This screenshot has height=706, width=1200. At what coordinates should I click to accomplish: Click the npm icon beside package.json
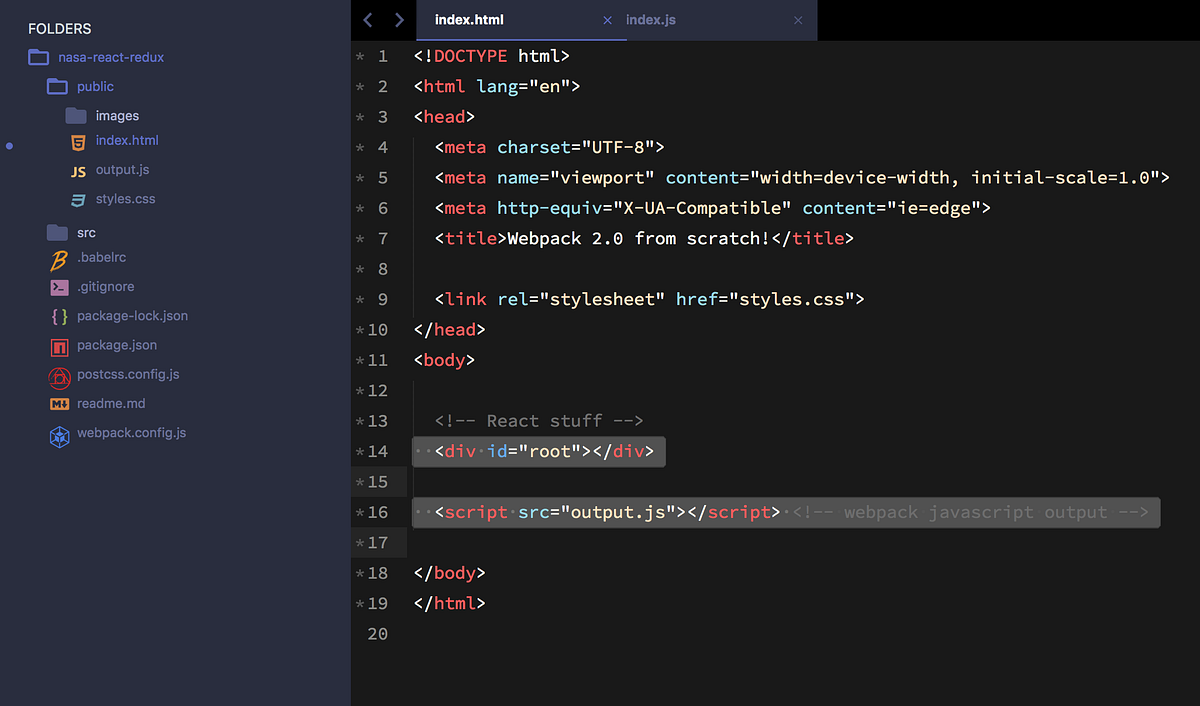coord(59,347)
